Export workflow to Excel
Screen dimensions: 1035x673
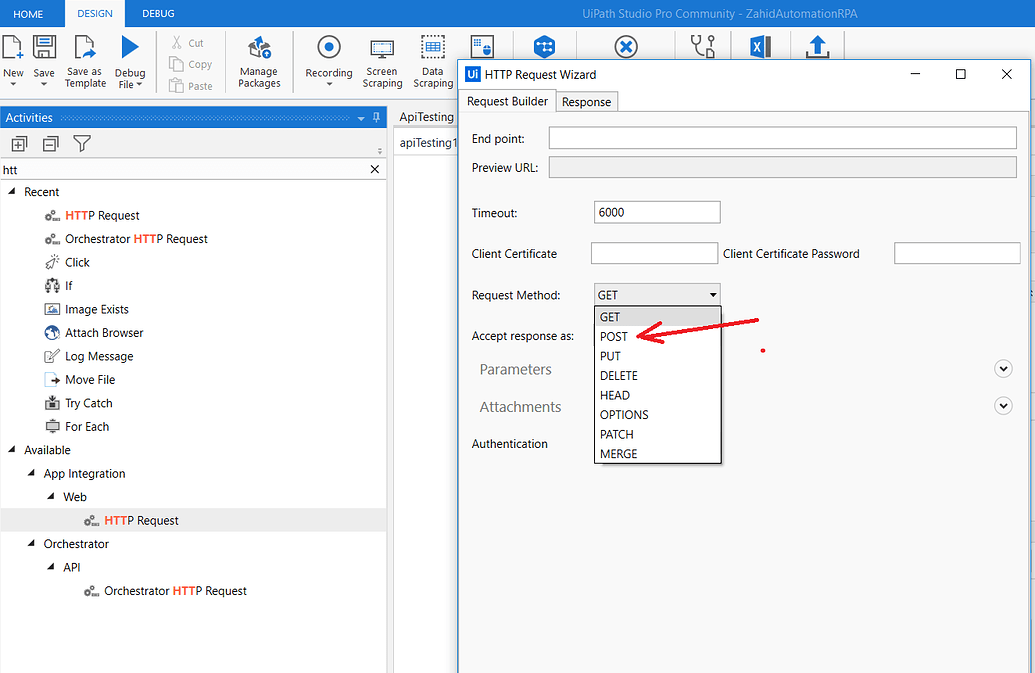pyautogui.click(x=760, y=46)
